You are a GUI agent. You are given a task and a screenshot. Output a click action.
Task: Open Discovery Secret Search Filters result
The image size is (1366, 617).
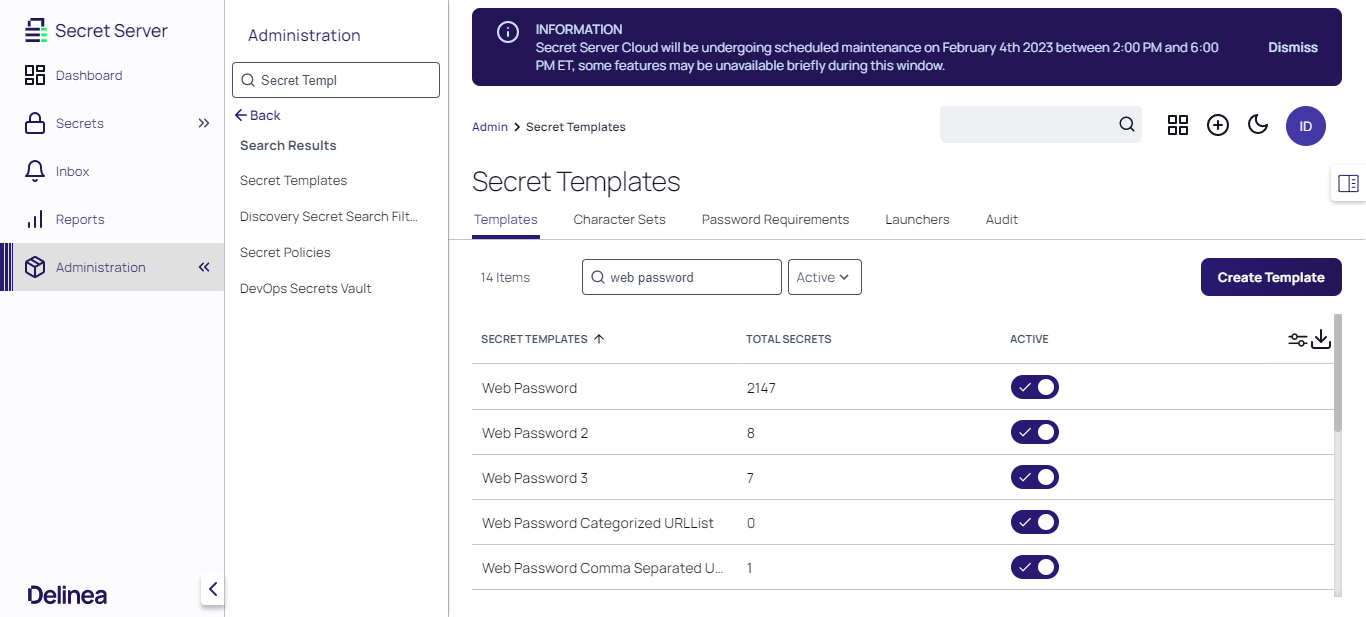click(329, 217)
